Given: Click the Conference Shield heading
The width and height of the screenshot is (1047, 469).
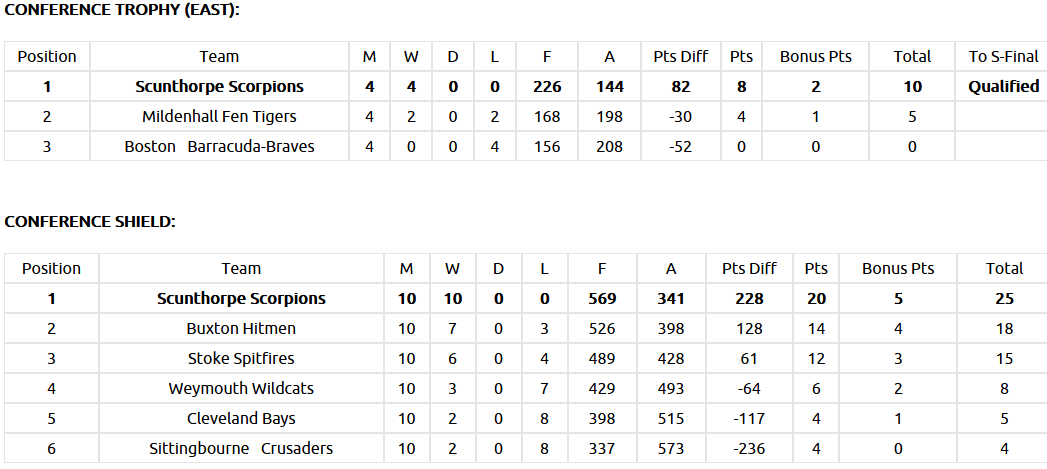Looking at the screenshot, I should (90, 221).
